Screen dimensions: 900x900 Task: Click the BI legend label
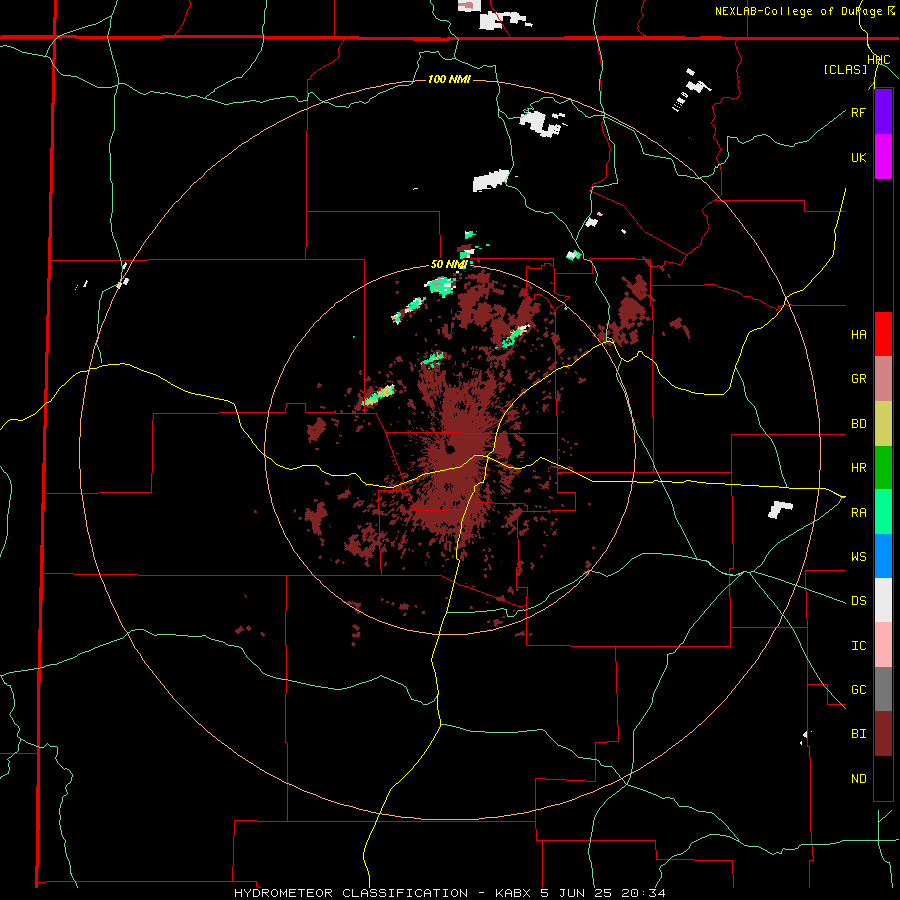[858, 734]
